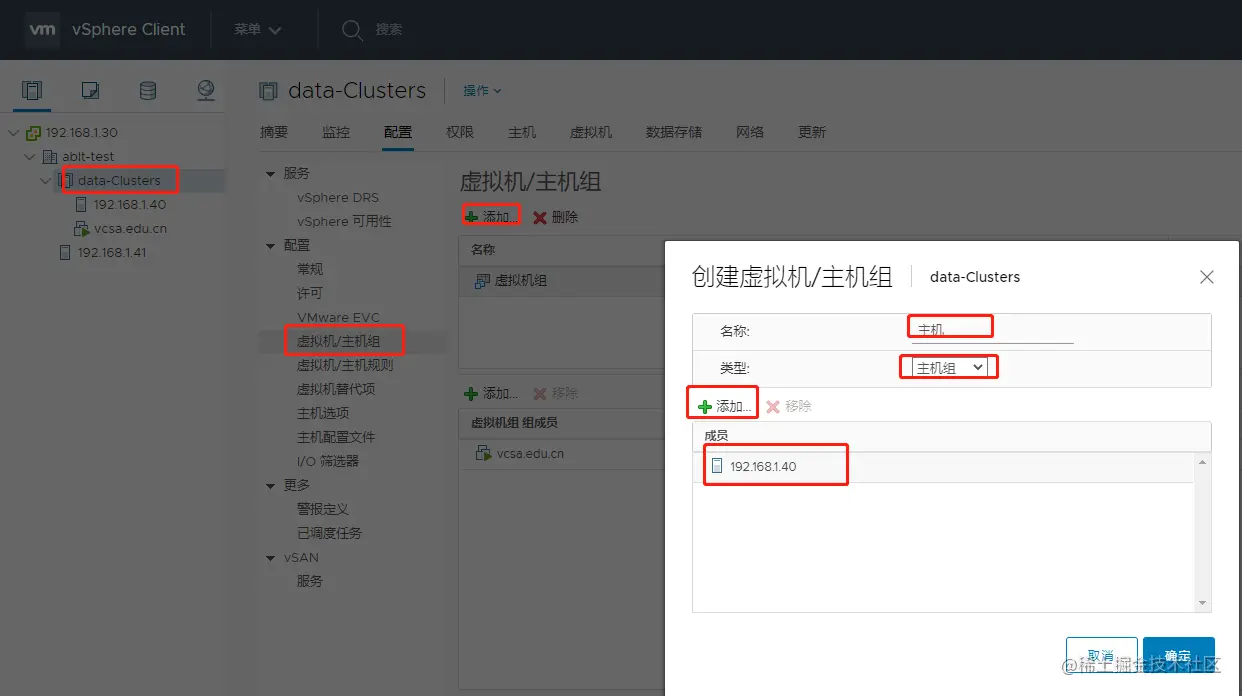This screenshot has width=1242, height=696.
Task: Open 警报定义 page
Action: click(323, 510)
